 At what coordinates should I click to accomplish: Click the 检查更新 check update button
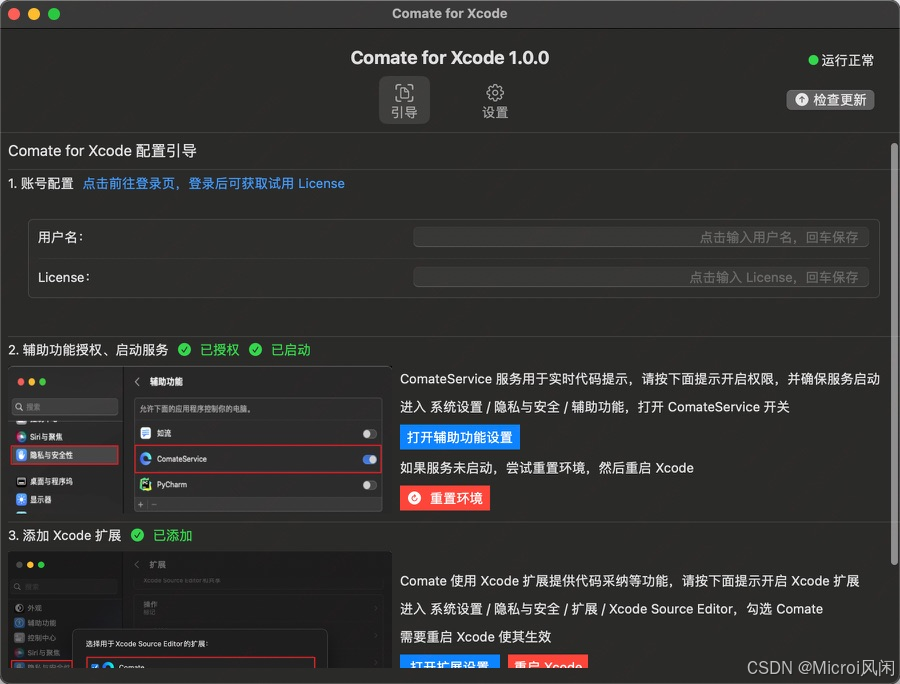tap(830, 100)
